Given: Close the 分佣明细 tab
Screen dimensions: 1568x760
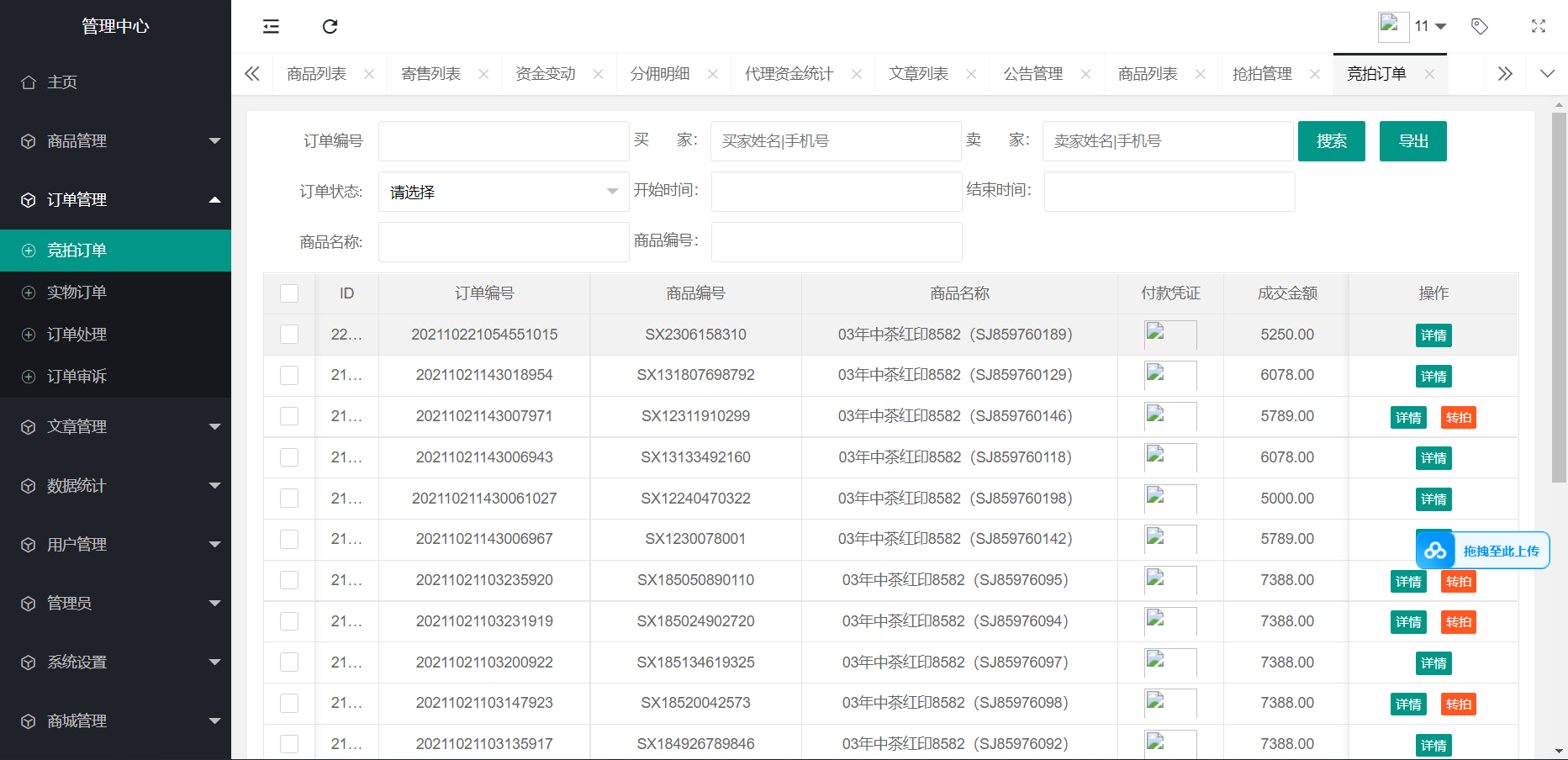Looking at the screenshot, I should click(x=712, y=74).
